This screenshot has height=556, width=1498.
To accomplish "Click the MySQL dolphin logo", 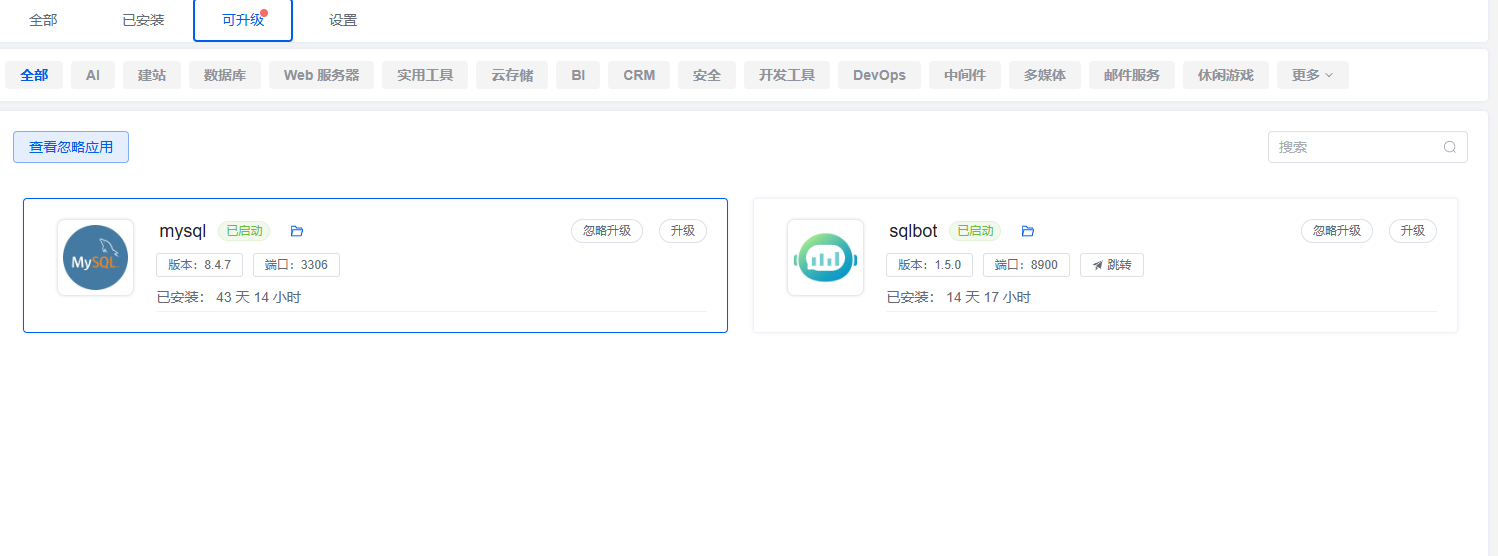I will point(95,258).
